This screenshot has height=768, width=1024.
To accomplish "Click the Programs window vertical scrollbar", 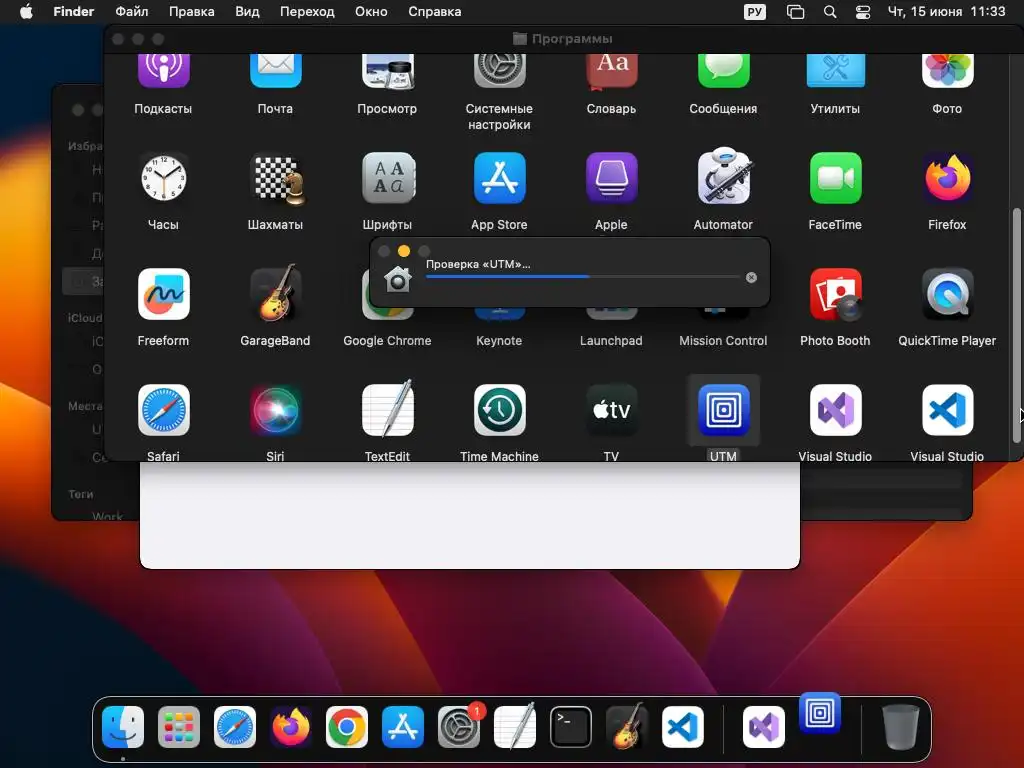I will (x=1016, y=325).
